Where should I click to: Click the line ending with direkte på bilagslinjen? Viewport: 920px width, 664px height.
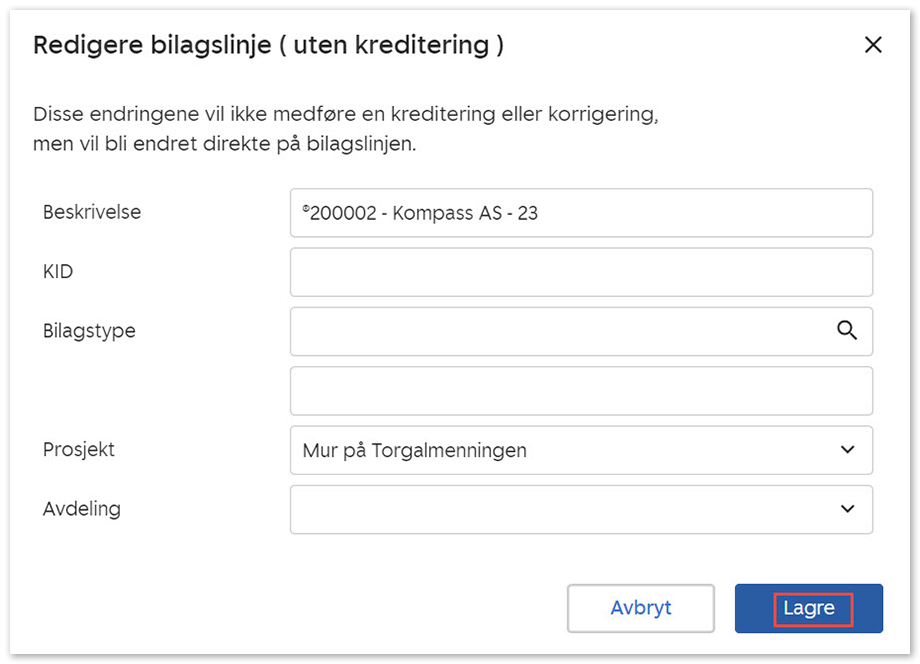[x=224, y=144]
